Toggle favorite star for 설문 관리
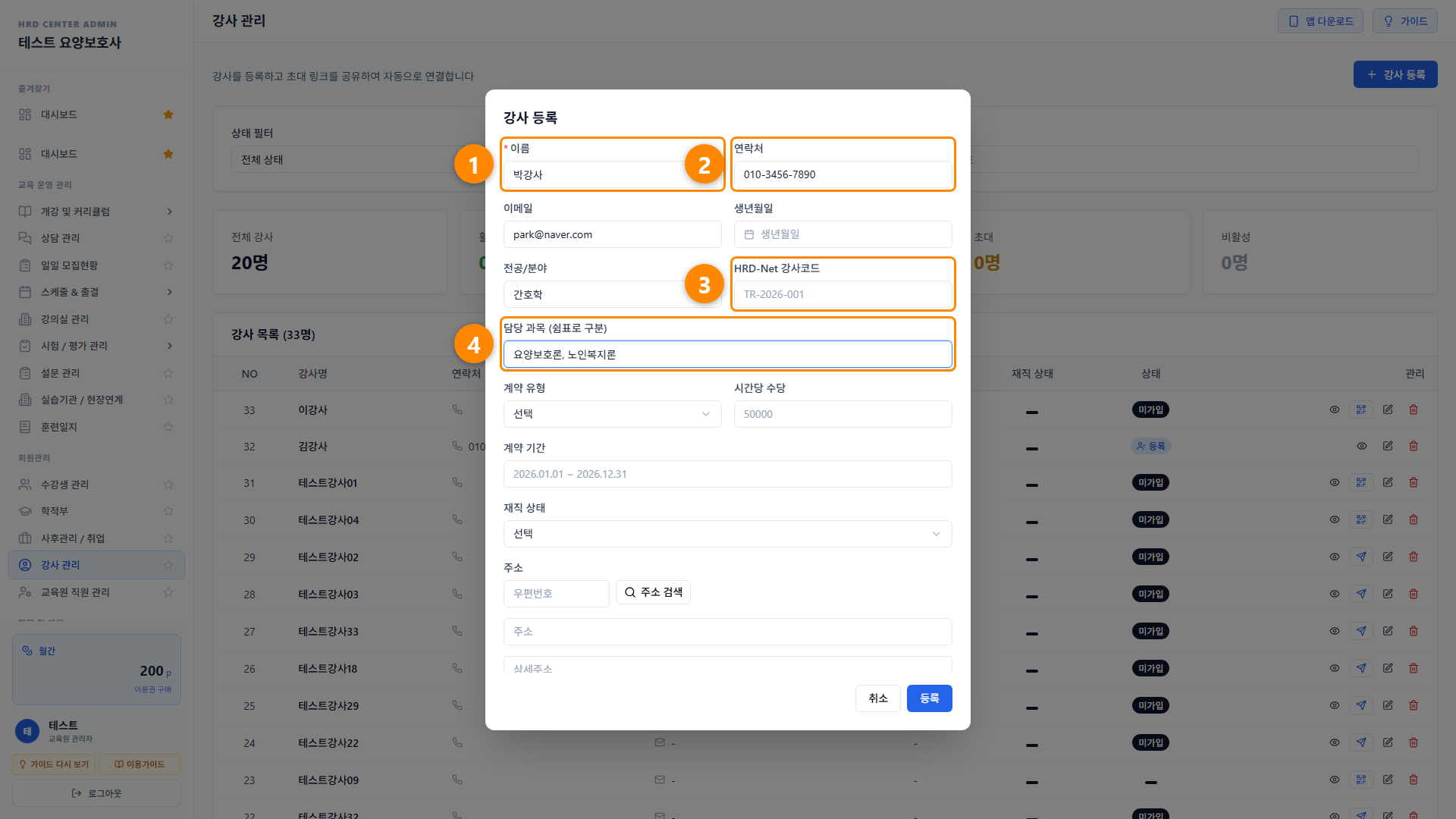This screenshot has height=819, width=1456. pos(168,373)
